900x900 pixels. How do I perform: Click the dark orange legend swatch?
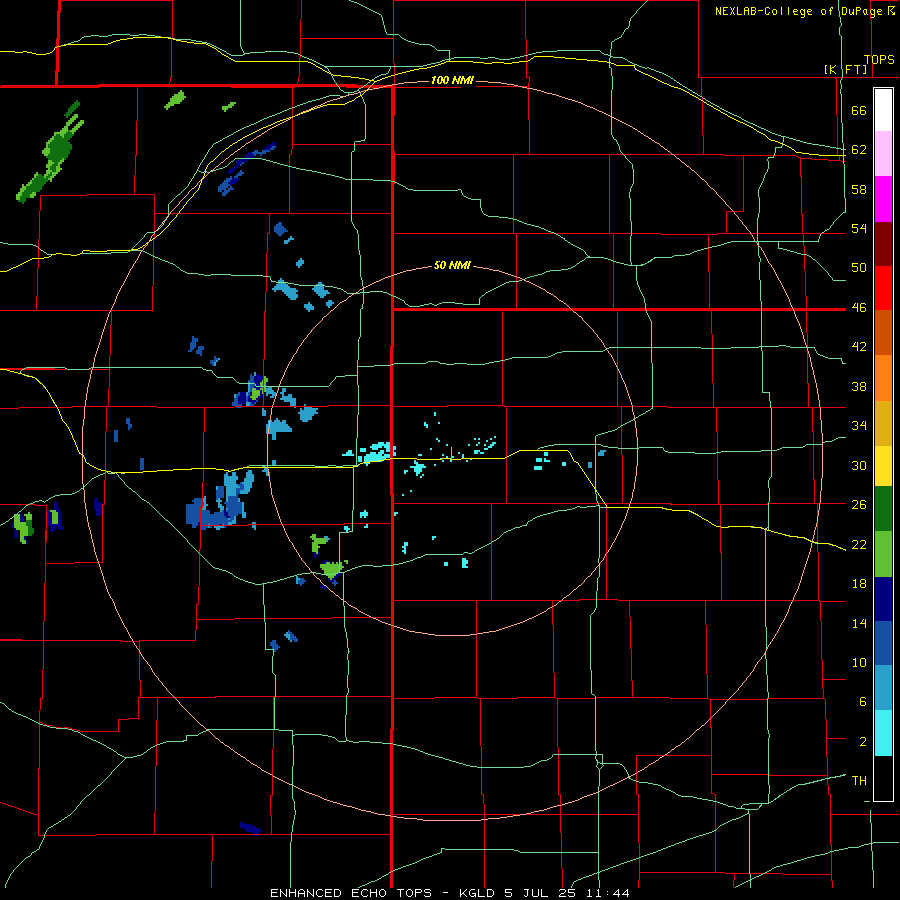pyautogui.click(x=883, y=332)
